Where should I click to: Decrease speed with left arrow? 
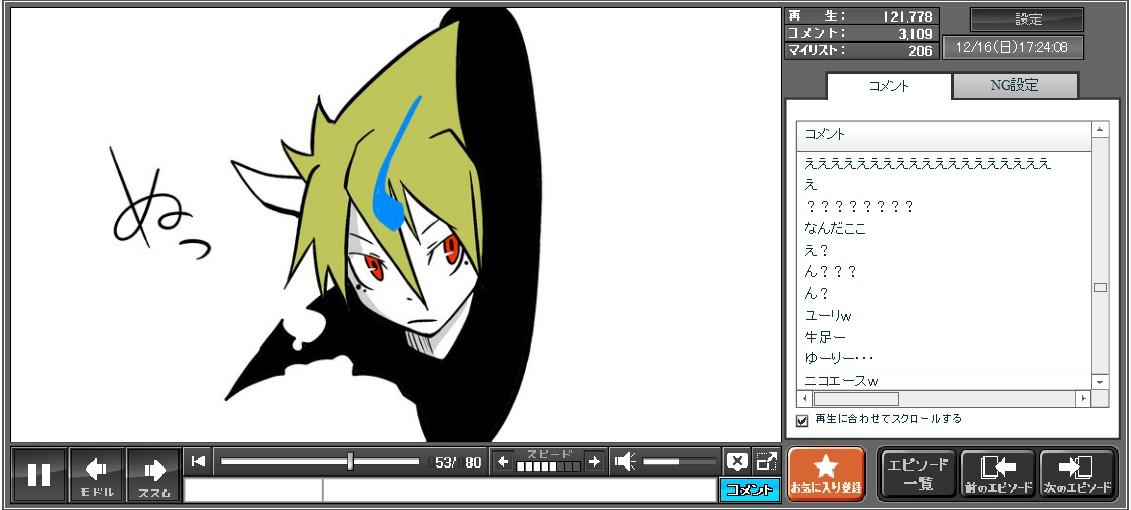pos(503,461)
